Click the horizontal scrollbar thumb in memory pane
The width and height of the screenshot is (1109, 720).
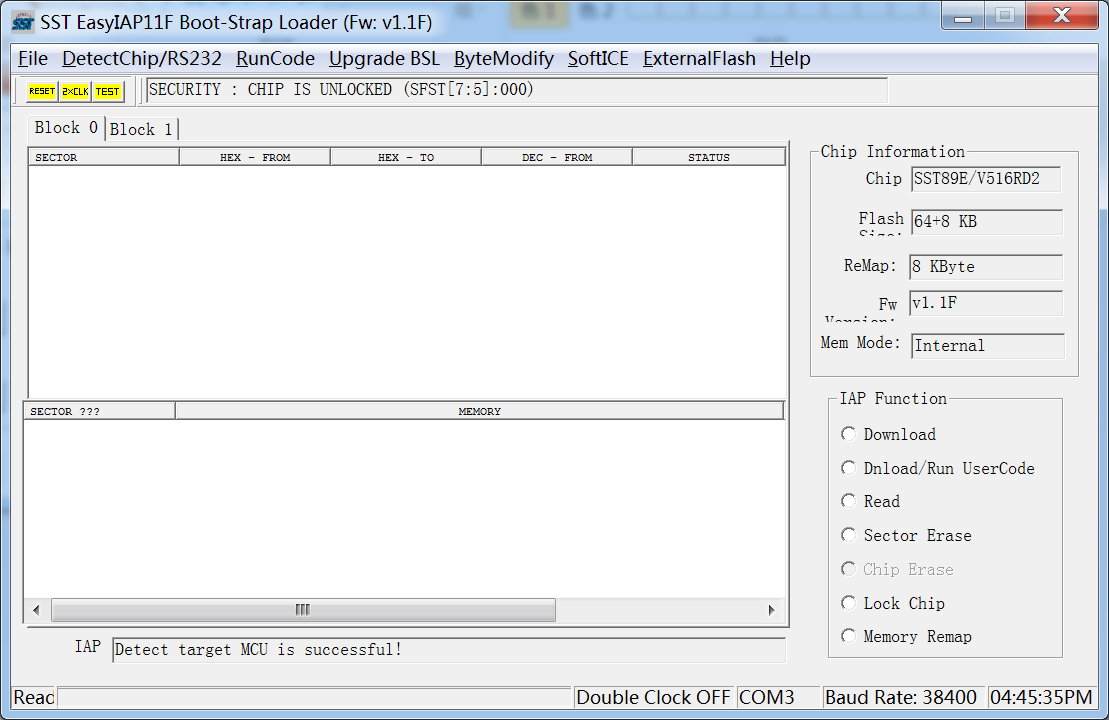click(x=303, y=610)
